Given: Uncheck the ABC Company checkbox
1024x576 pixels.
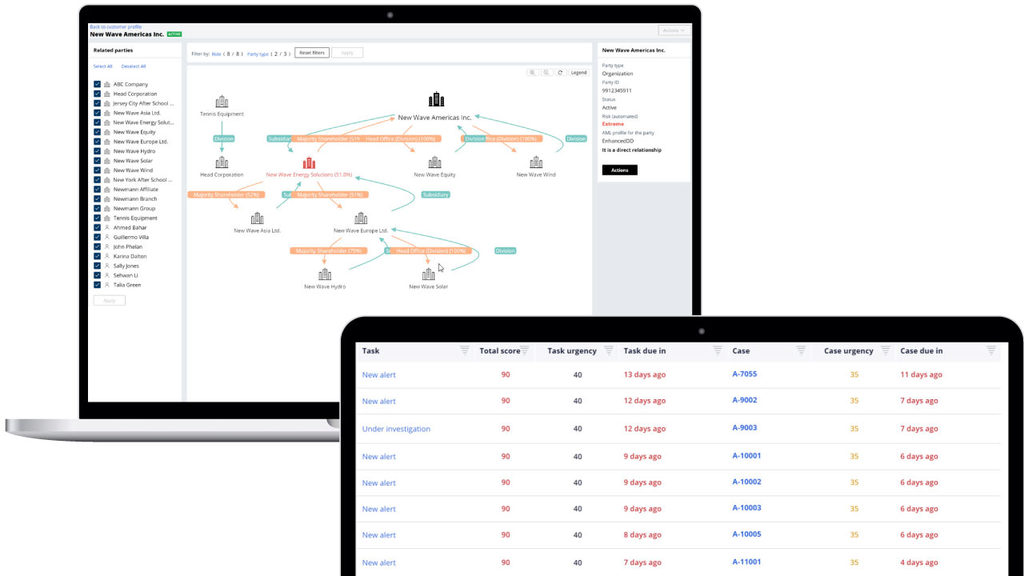Looking at the screenshot, I should coord(97,85).
